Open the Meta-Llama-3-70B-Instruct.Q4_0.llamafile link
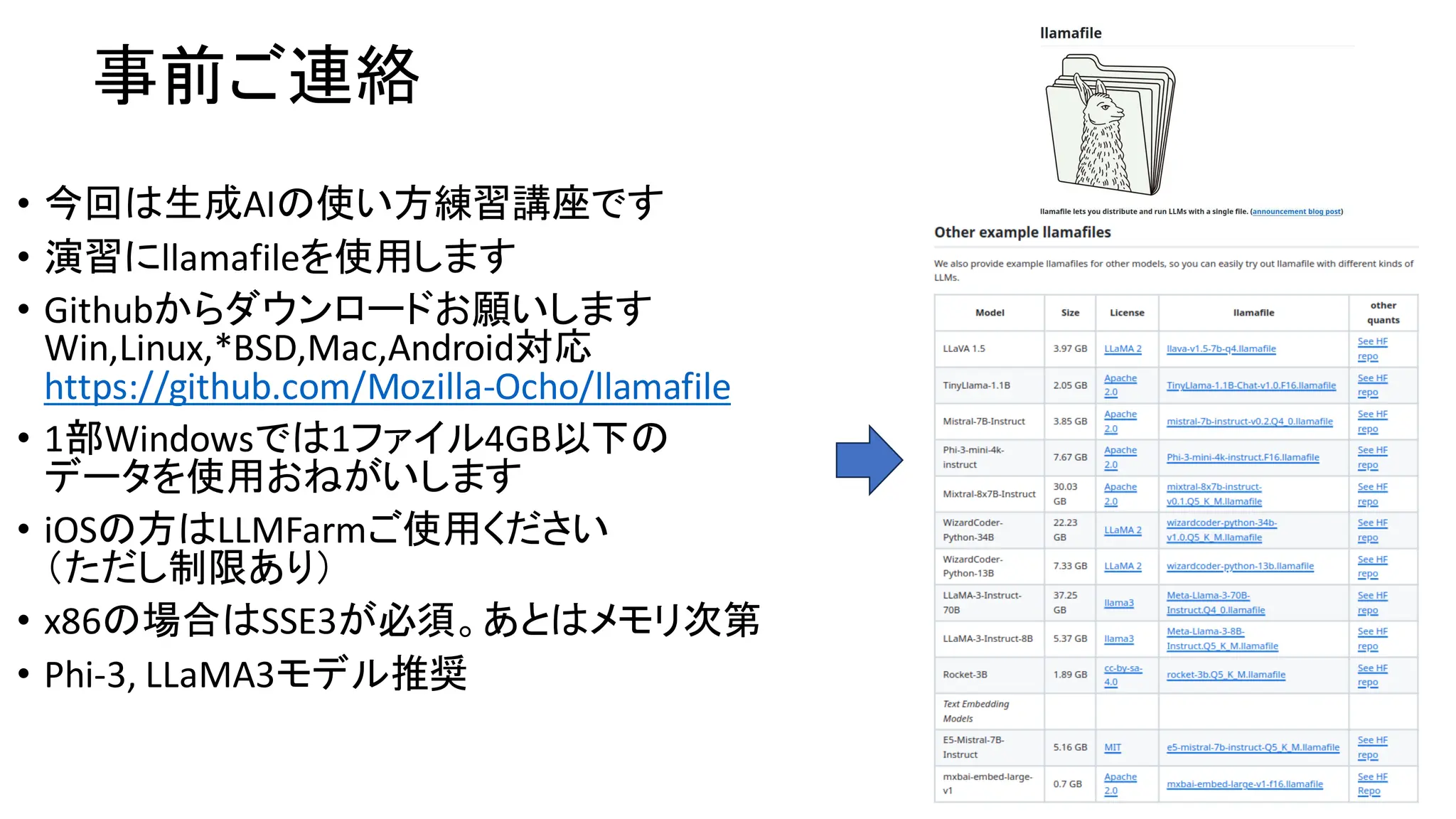This screenshot has height=819, width=1456. pos(1215,603)
